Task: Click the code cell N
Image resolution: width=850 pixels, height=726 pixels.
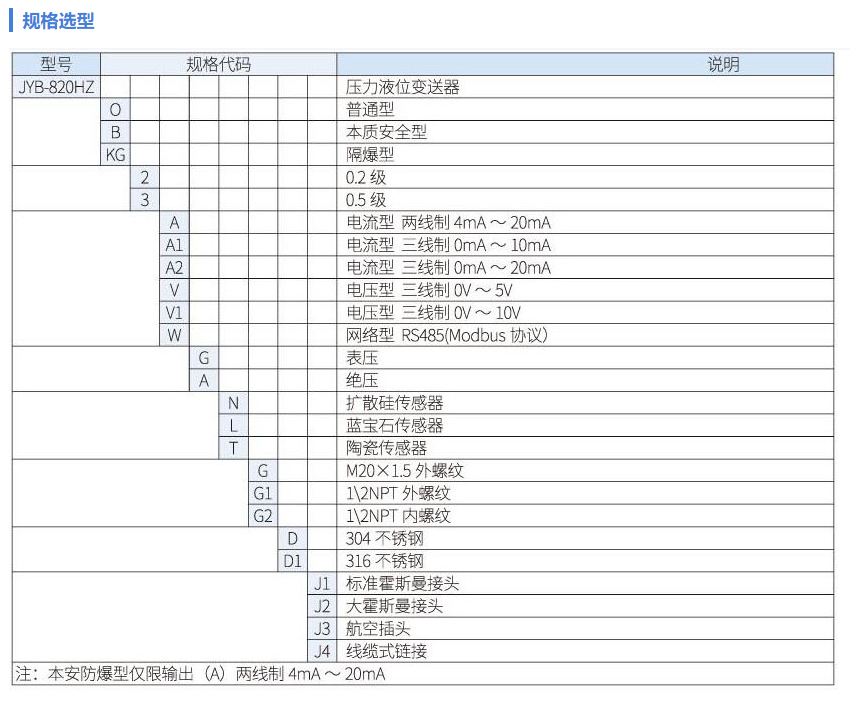Action: coord(234,403)
